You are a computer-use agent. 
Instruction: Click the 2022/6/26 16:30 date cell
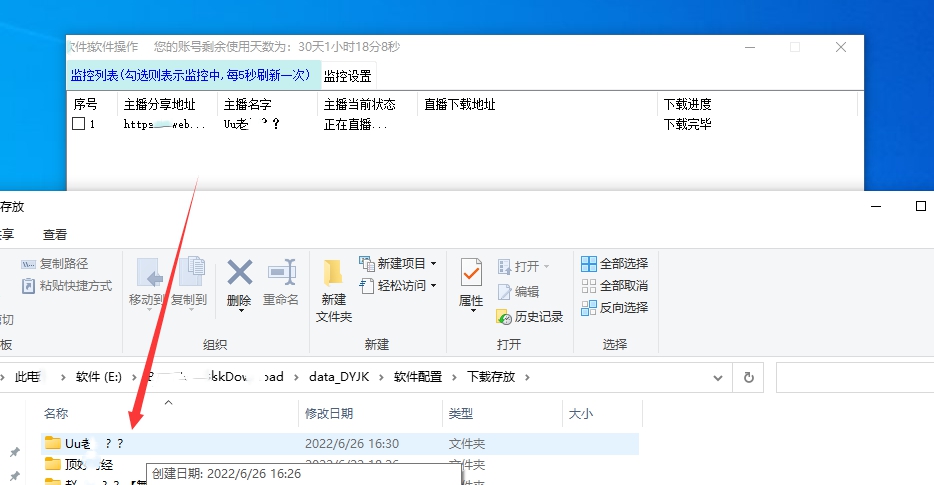(x=351, y=444)
